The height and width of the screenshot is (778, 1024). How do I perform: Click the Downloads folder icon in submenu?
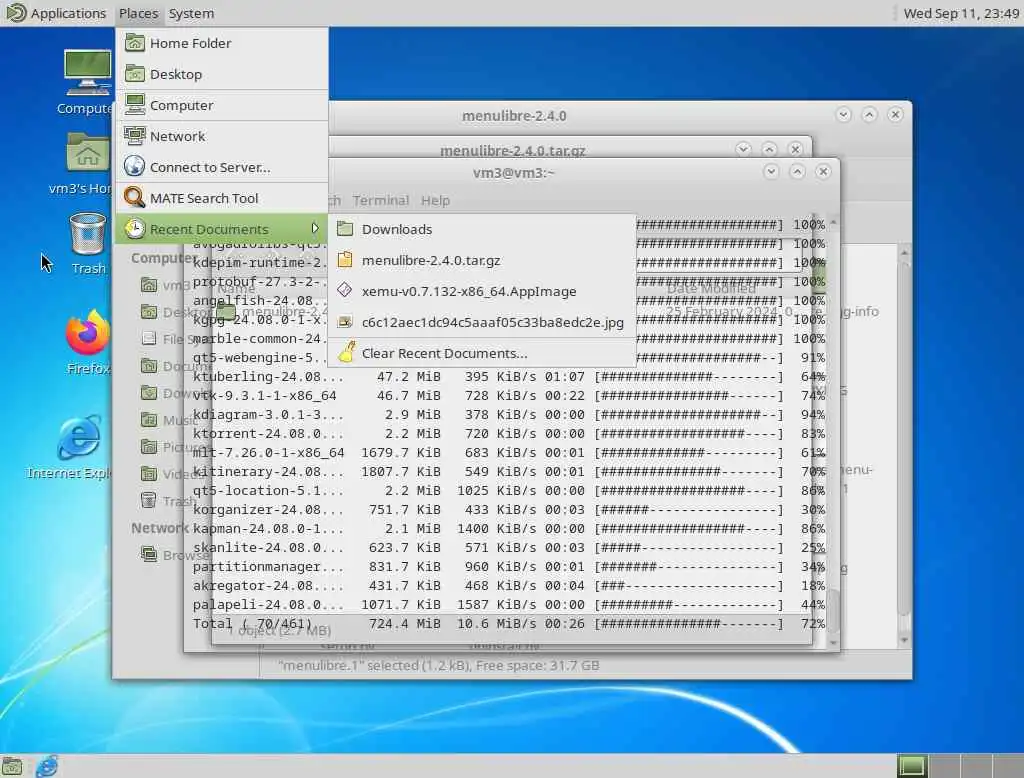(345, 229)
